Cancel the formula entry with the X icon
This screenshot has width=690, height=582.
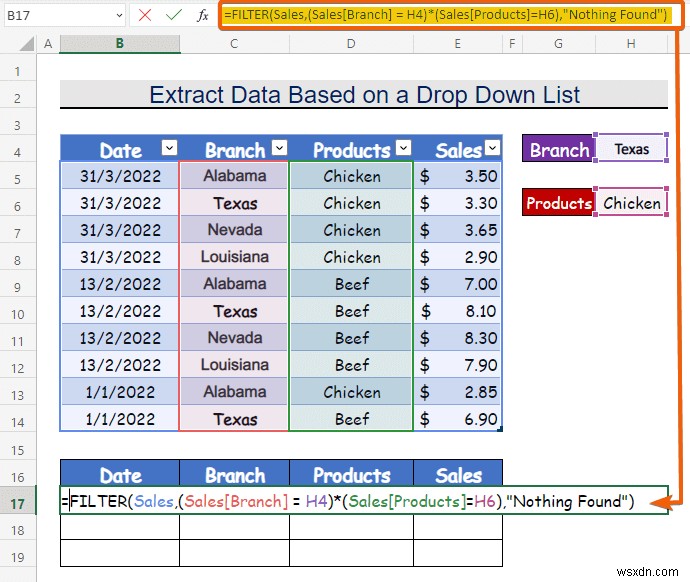click(145, 15)
